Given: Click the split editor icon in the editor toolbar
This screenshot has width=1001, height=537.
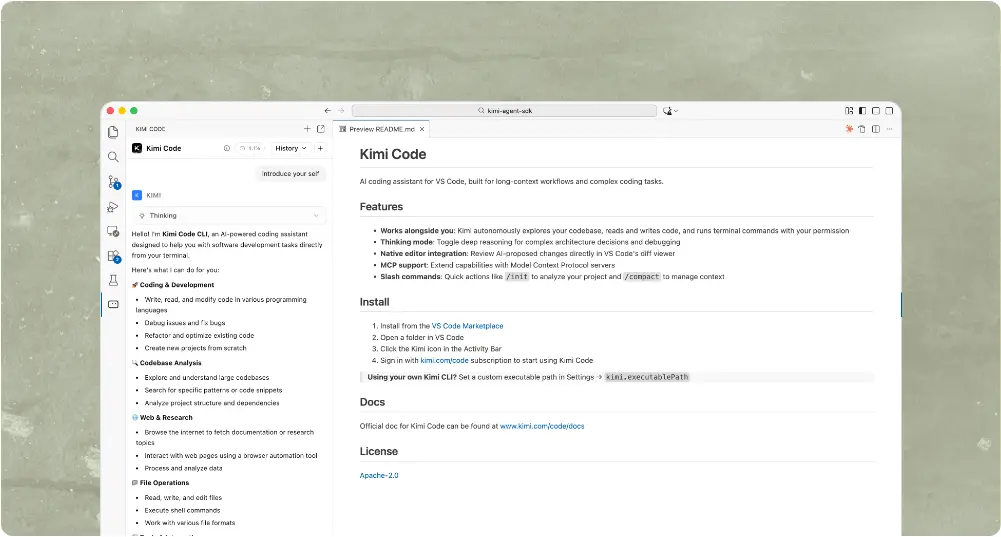Looking at the screenshot, I should [876, 129].
